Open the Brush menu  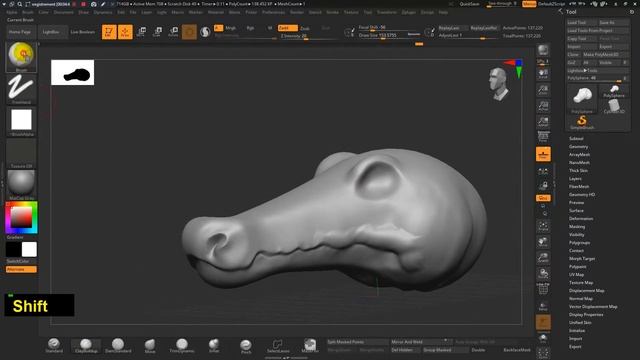pyautogui.click(x=28, y=12)
